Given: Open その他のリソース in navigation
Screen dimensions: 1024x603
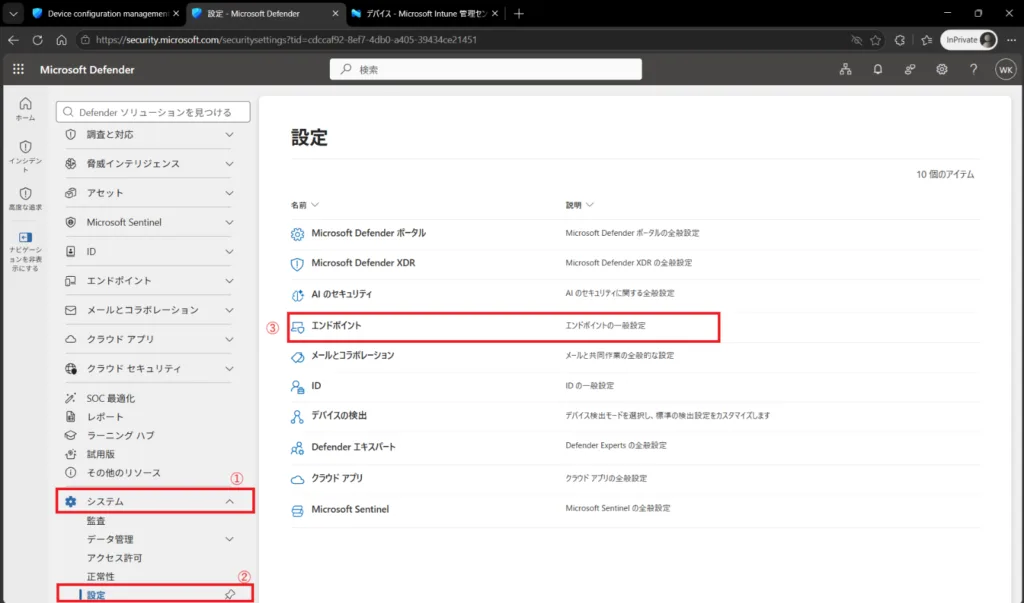Looking at the screenshot, I should click(123, 473).
